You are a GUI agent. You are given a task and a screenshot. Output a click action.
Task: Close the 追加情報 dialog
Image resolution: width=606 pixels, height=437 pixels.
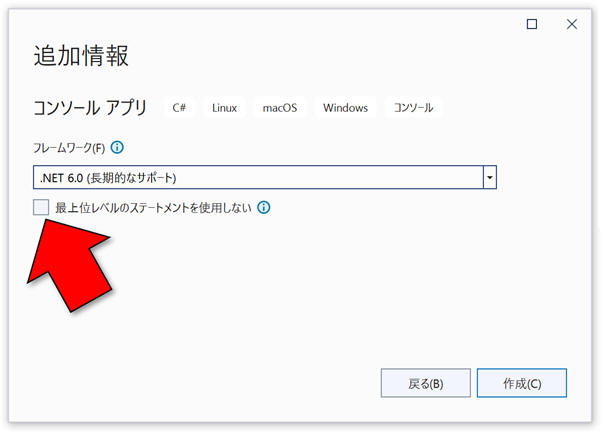pyautogui.click(x=572, y=24)
